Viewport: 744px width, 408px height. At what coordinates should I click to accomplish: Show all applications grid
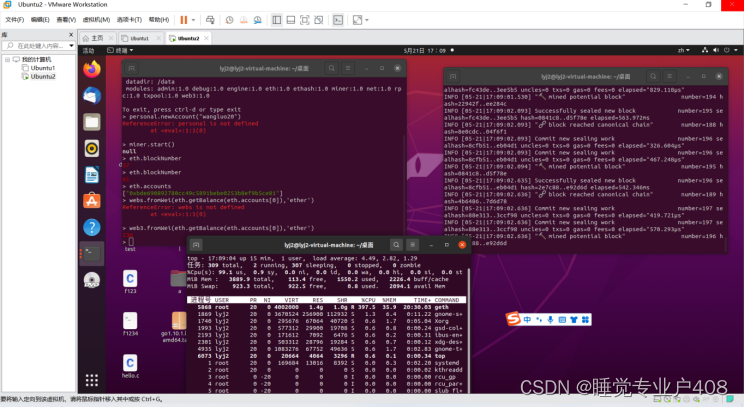(x=92, y=380)
